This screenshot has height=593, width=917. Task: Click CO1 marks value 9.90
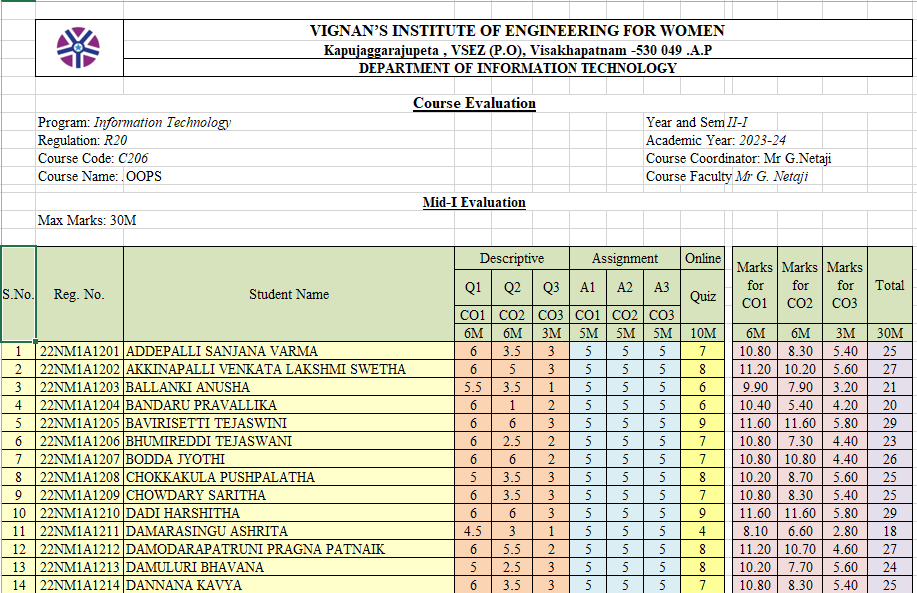pyautogui.click(x=755, y=387)
